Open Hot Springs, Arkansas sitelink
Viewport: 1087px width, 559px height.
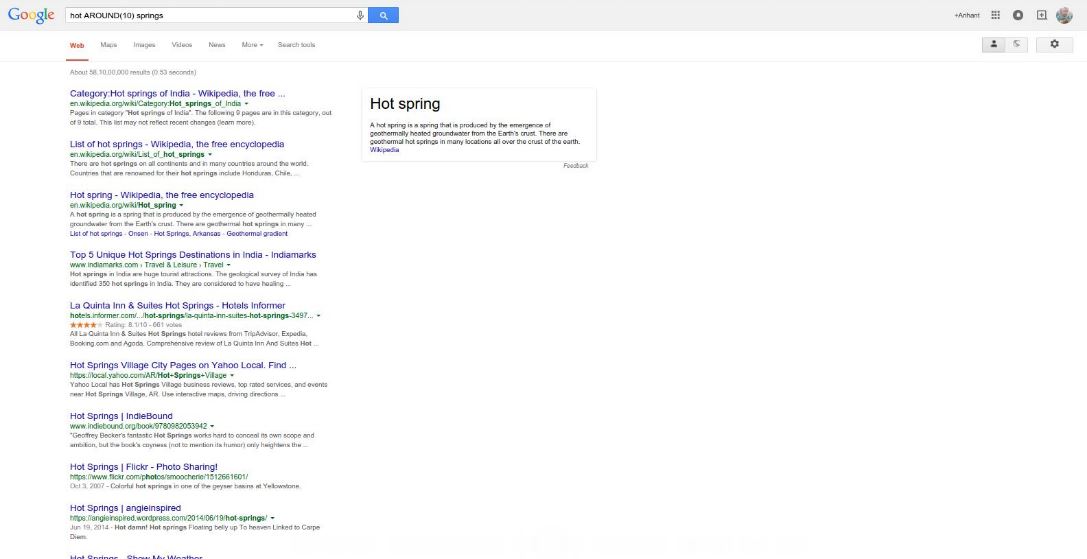(x=187, y=234)
